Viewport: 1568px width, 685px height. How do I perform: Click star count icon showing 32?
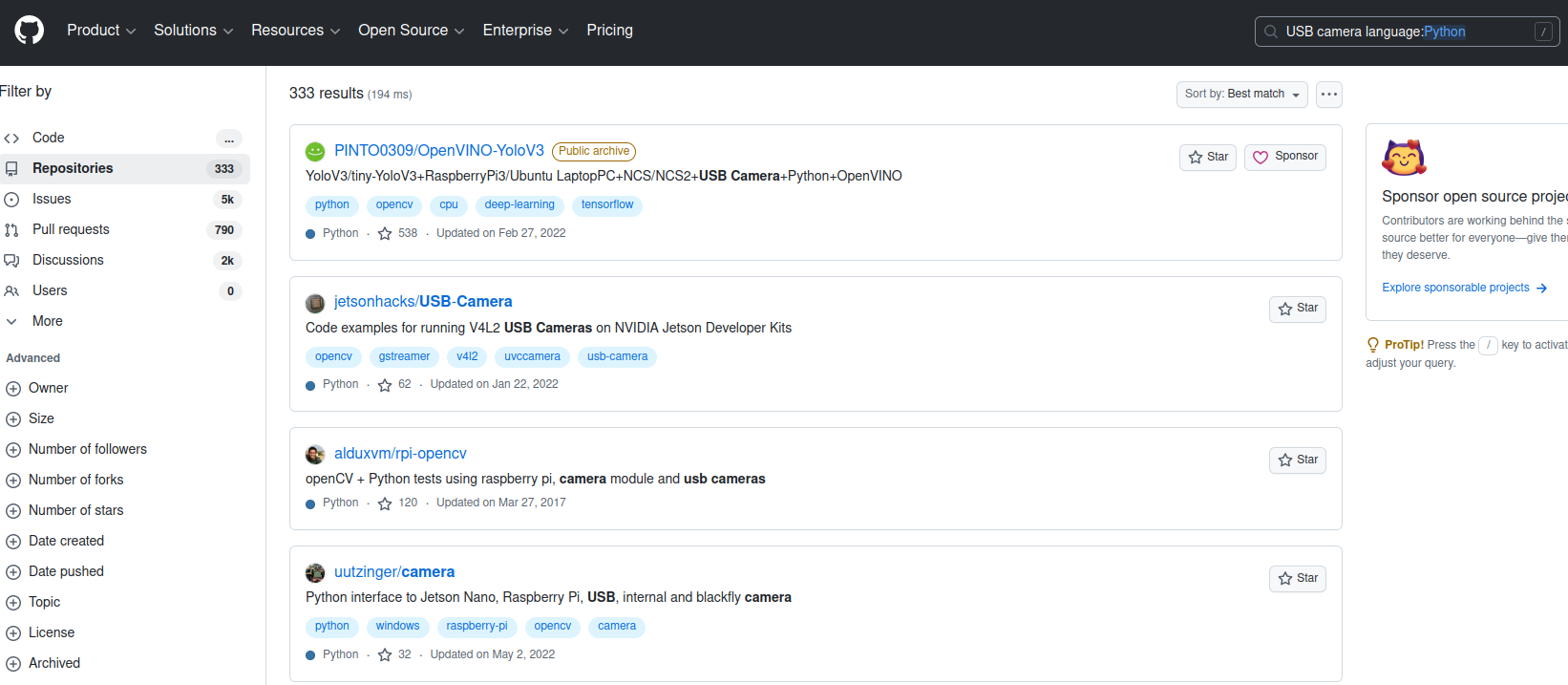(x=385, y=654)
